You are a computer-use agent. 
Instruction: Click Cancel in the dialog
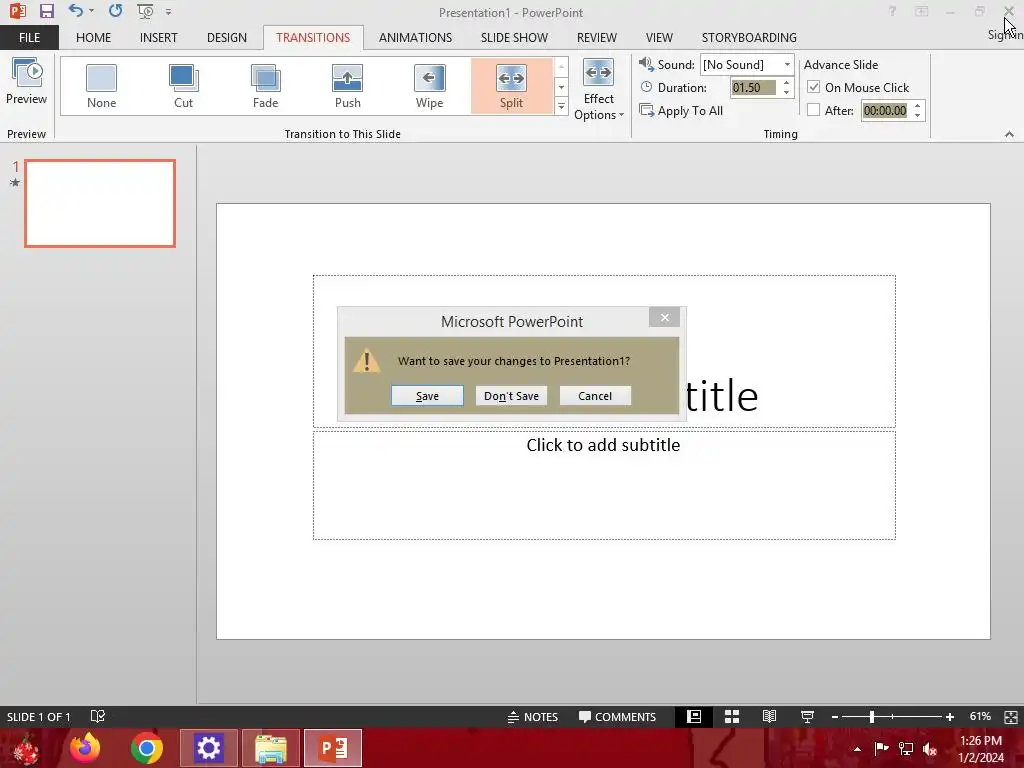pyautogui.click(x=595, y=396)
